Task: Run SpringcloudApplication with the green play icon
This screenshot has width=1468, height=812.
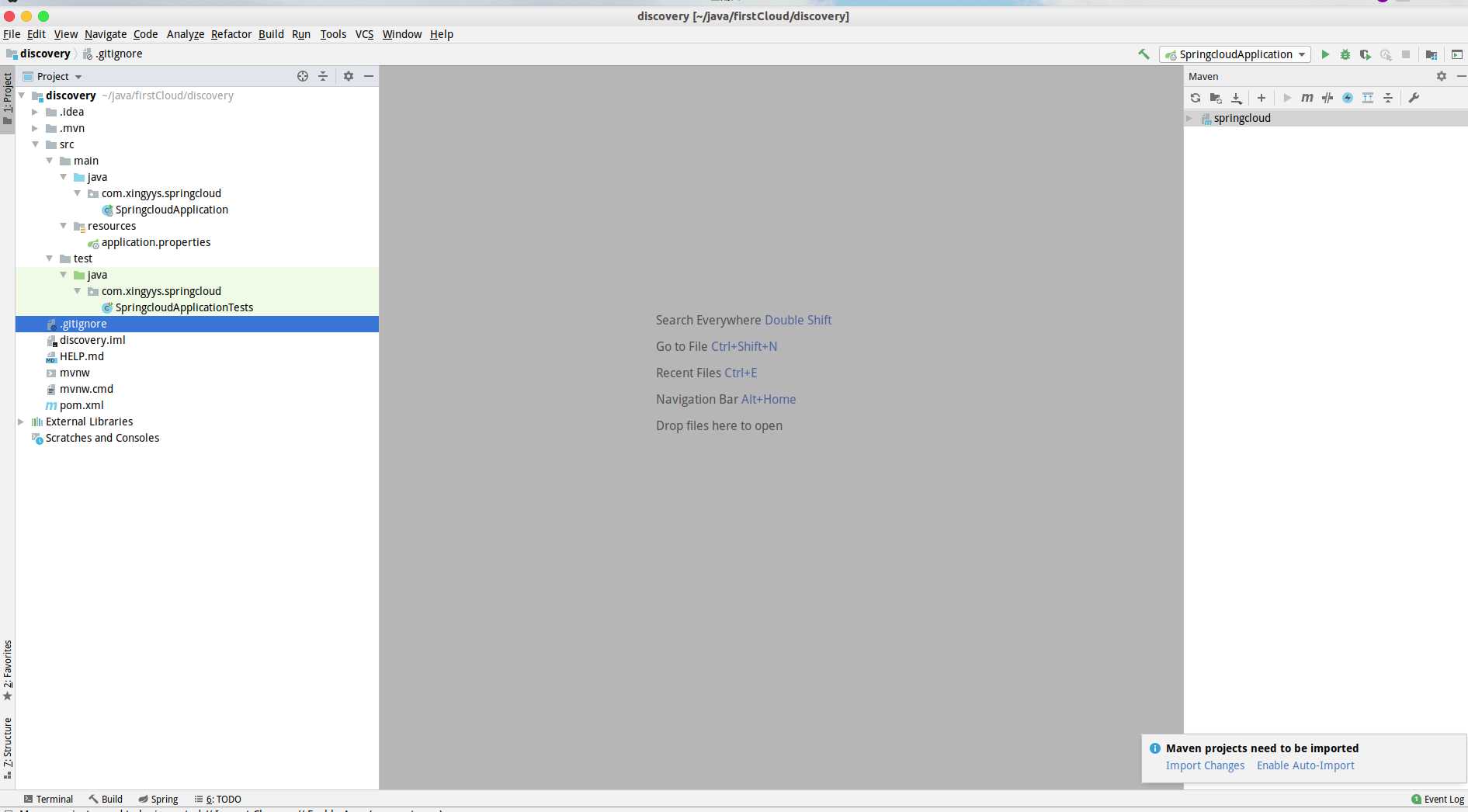Action: click(1325, 54)
